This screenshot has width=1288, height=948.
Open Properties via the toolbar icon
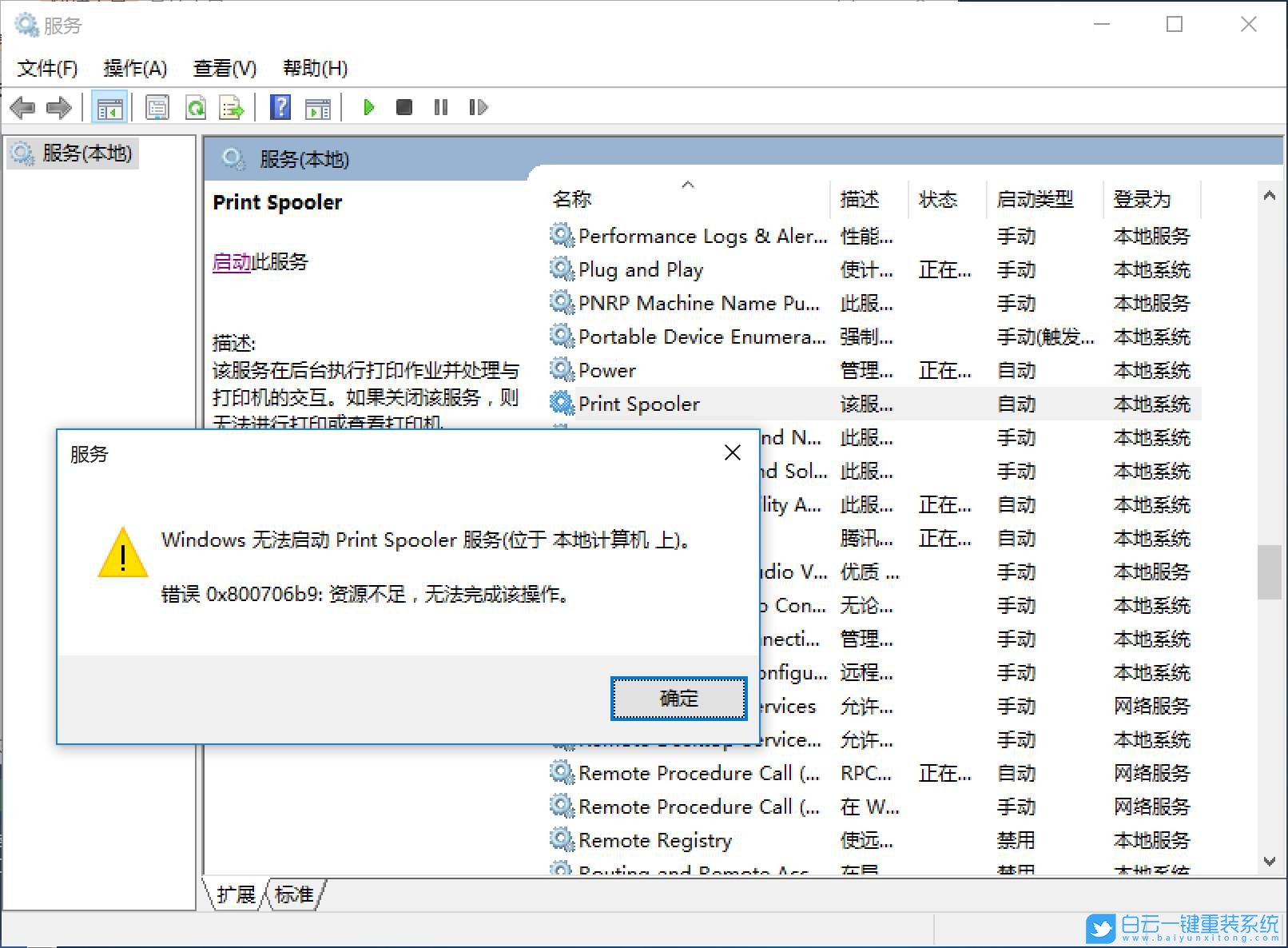(157, 107)
